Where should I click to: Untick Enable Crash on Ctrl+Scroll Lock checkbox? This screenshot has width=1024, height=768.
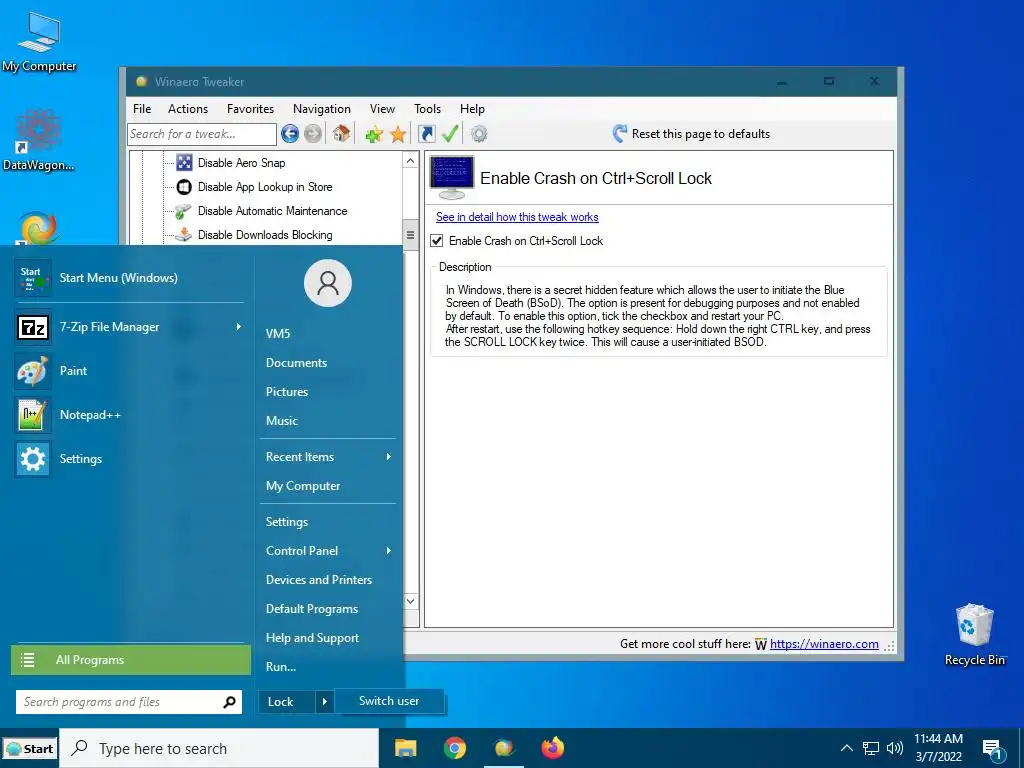point(437,240)
